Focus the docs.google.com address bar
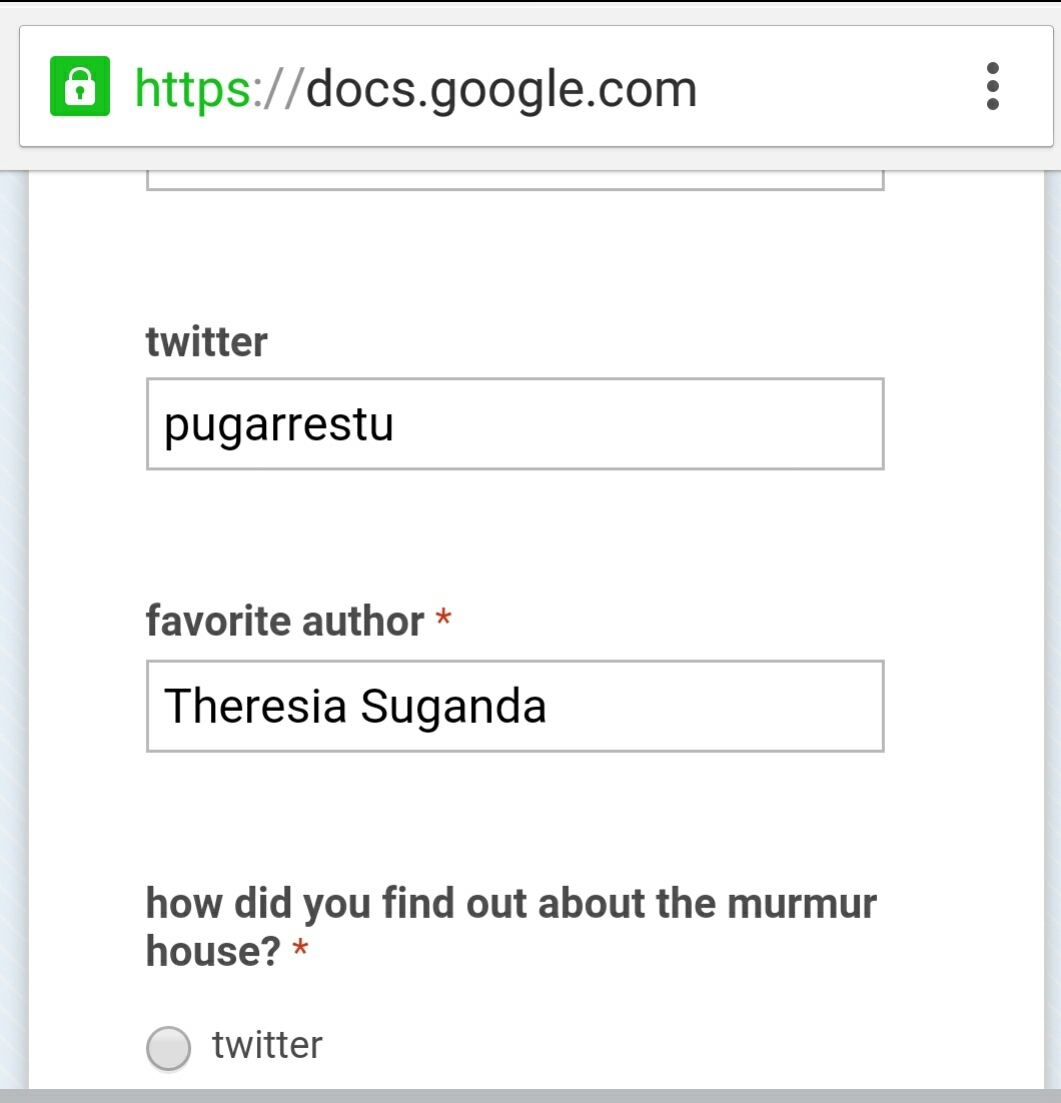 [500, 88]
